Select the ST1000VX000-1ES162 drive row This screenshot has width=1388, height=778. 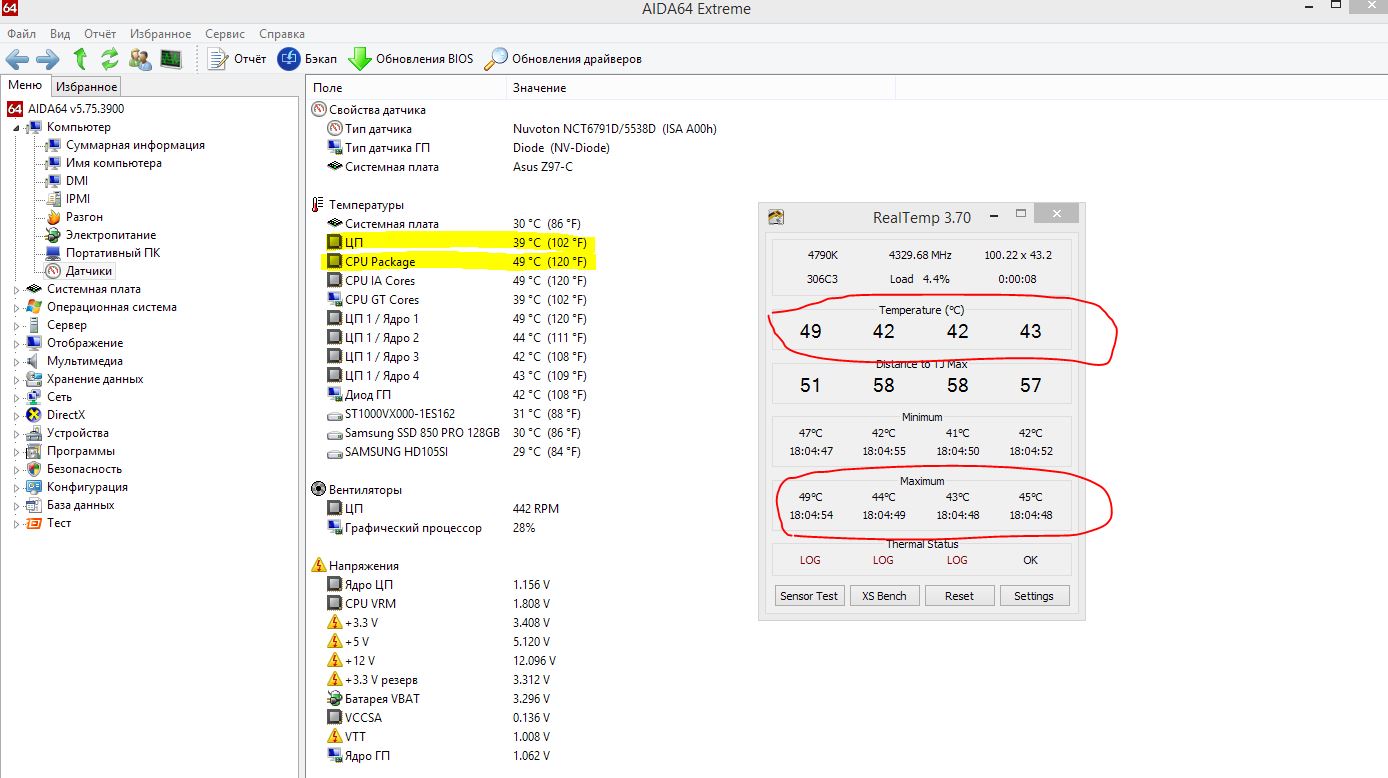456,414
